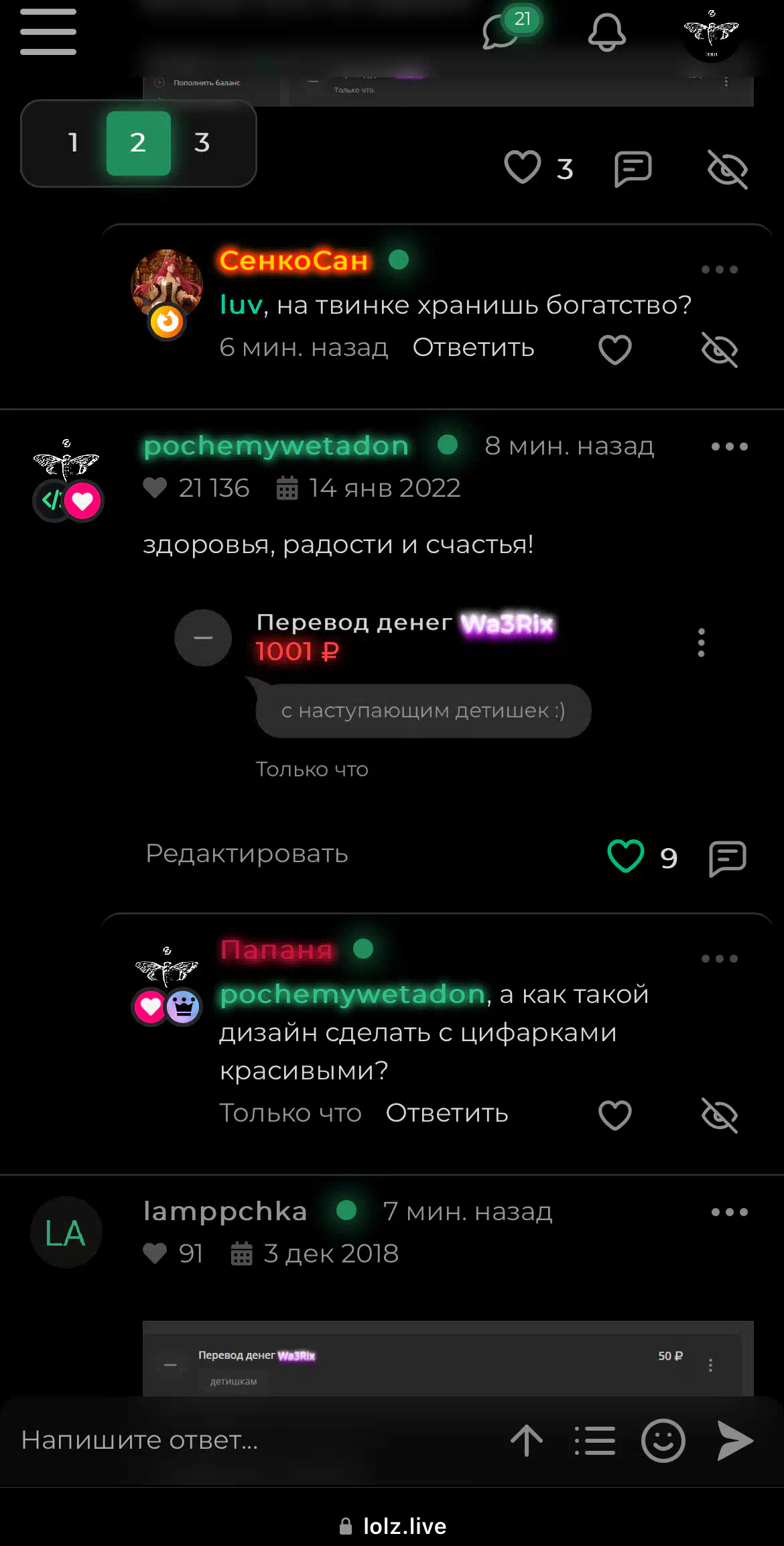Image resolution: width=784 pixels, height=1546 pixels.
Task: Toggle like on pochemywetadon's post with 9 likes
Action: pyautogui.click(x=626, y=856)
